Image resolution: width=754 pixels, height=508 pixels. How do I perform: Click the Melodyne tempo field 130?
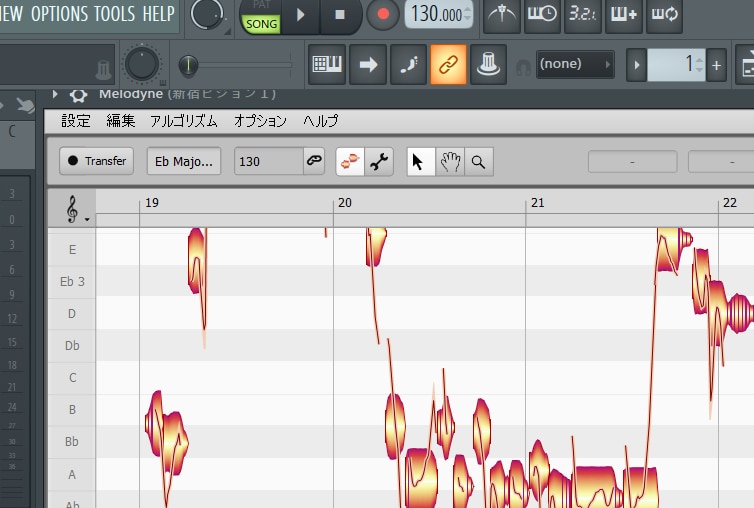pos(268,161)
